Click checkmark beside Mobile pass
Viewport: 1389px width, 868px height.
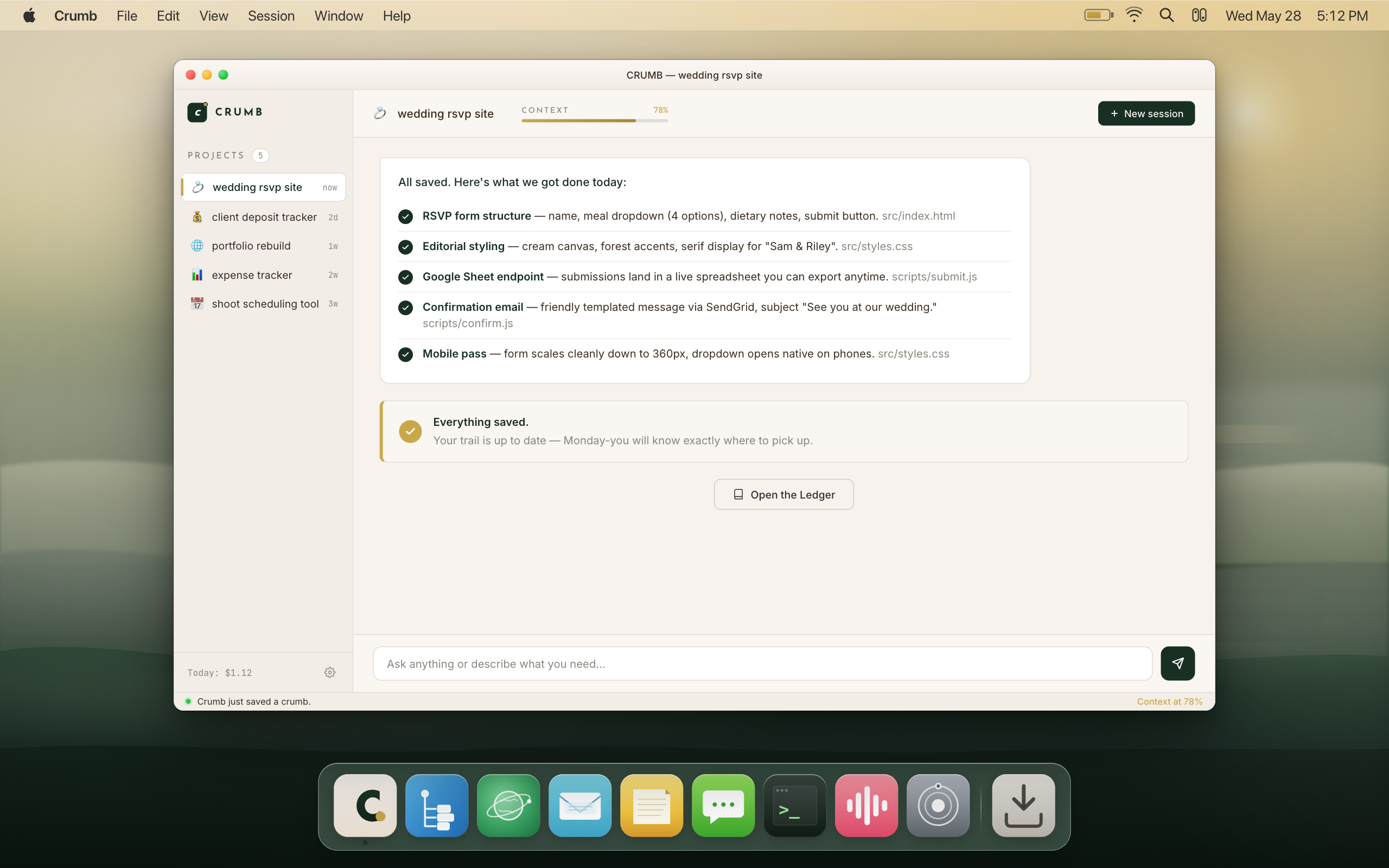pos(405,354)
